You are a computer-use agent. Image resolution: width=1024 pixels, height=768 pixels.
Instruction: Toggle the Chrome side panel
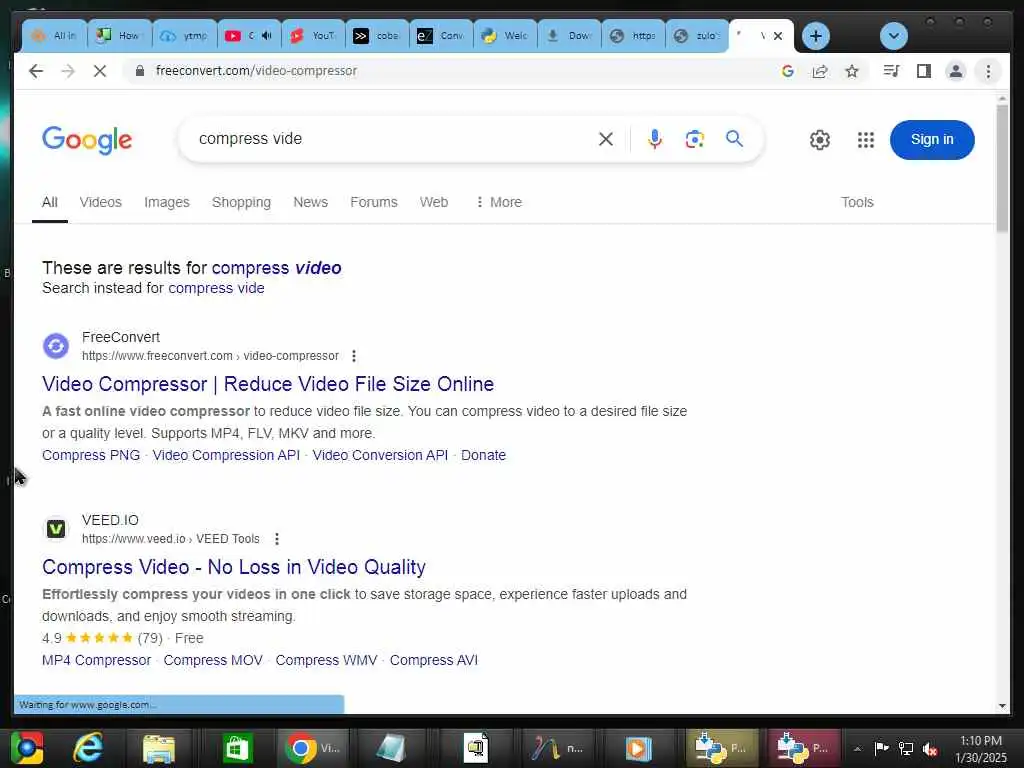point(923,71)
